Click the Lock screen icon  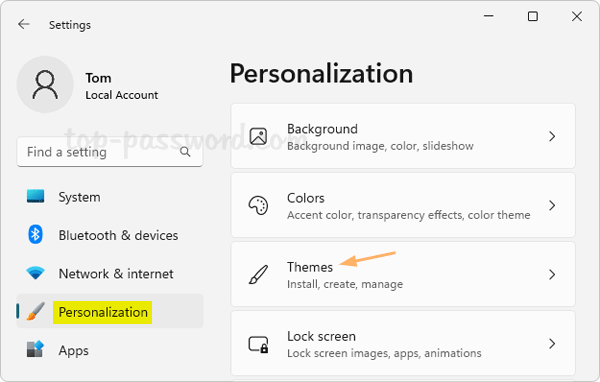pos(258,344)
